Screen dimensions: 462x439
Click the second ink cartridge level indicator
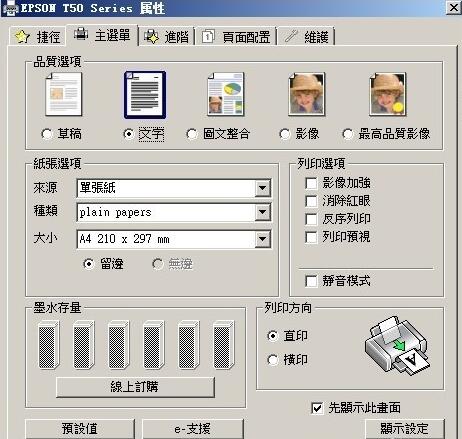tap(84, 345)
